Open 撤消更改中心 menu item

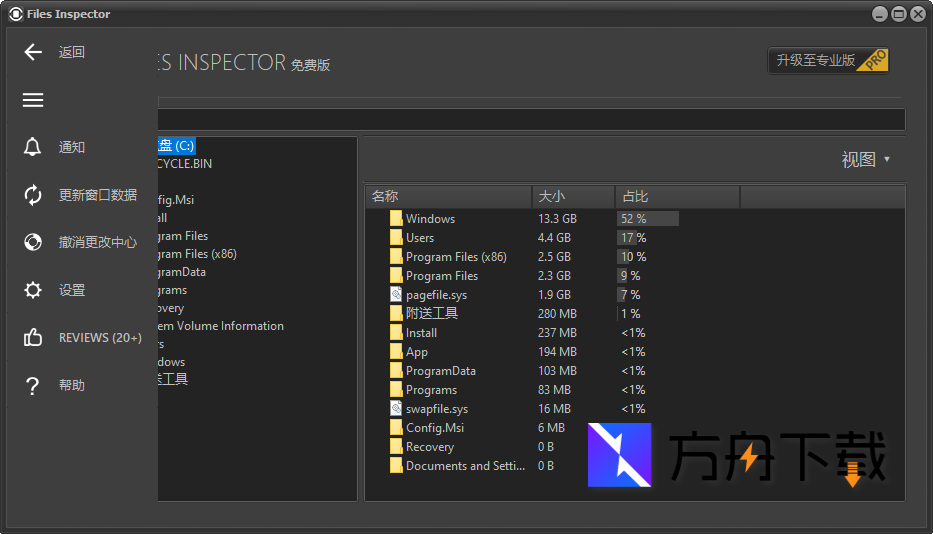coord(98,242)
